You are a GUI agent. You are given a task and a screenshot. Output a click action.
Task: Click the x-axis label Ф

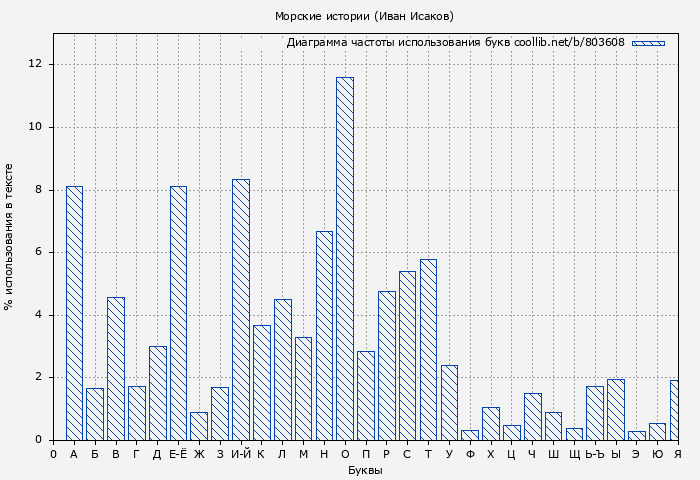(x=470, y=454)
